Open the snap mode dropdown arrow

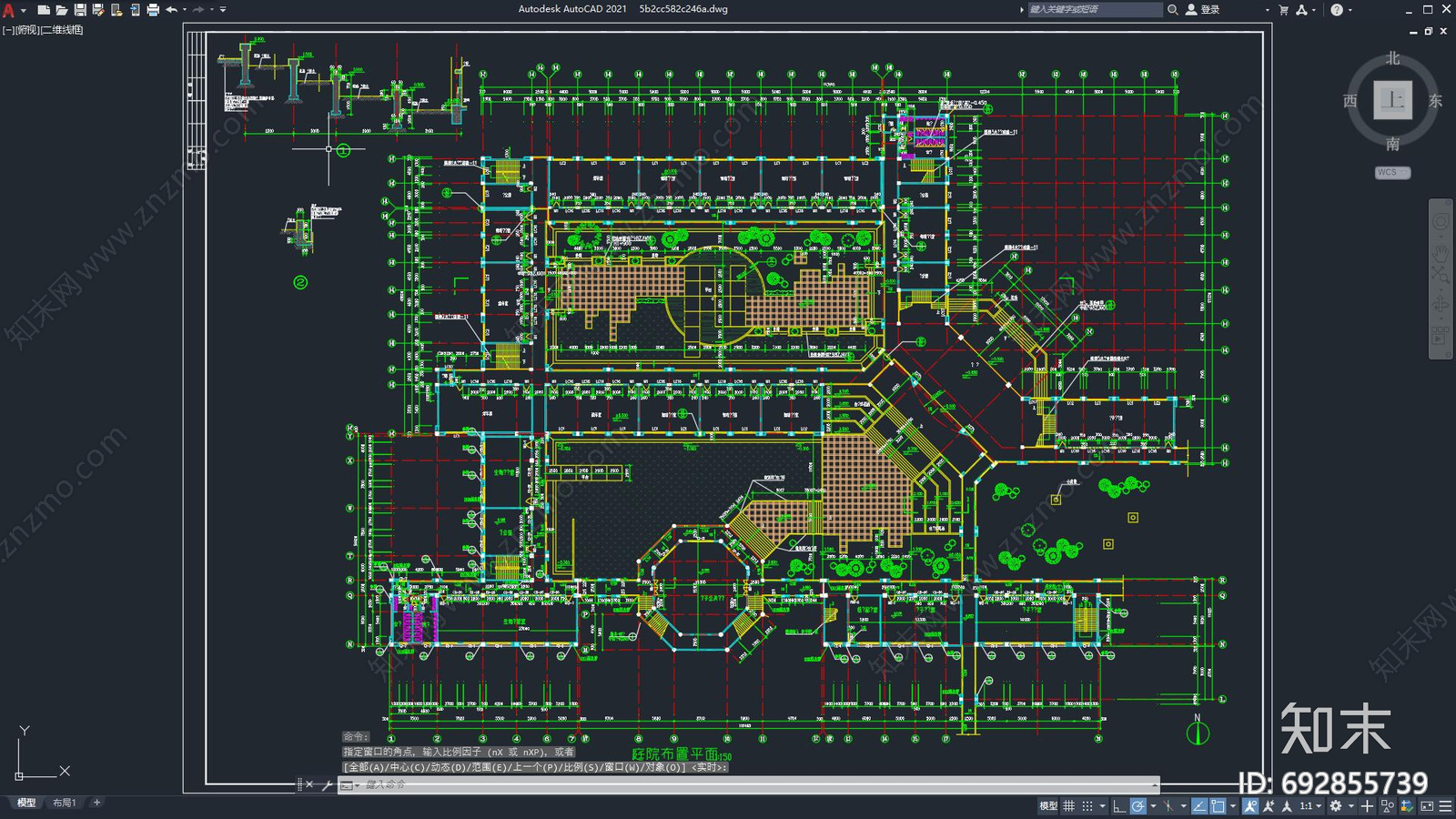click(x=1101, y=804)
